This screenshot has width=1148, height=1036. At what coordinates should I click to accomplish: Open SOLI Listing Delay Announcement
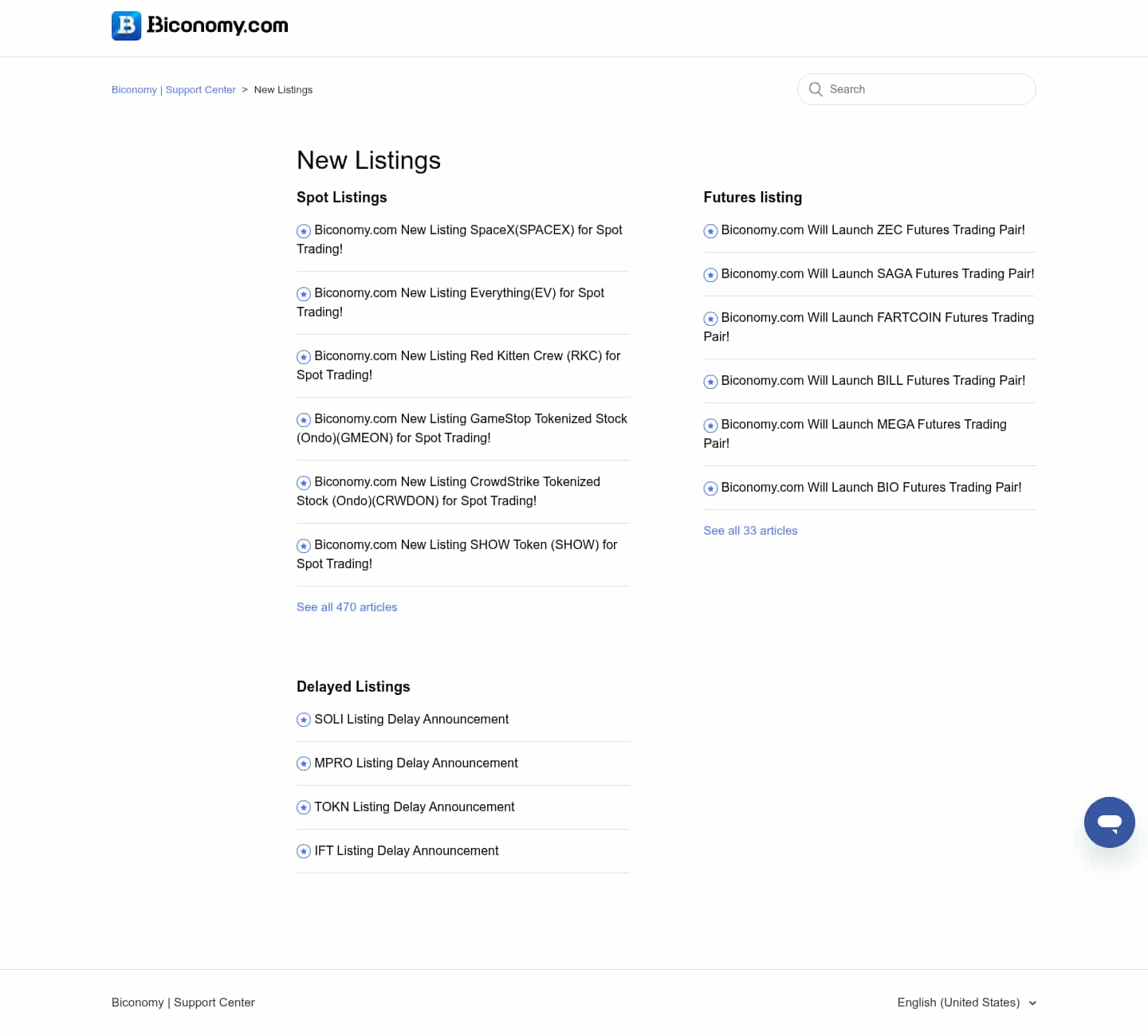(x=411, y=720)
